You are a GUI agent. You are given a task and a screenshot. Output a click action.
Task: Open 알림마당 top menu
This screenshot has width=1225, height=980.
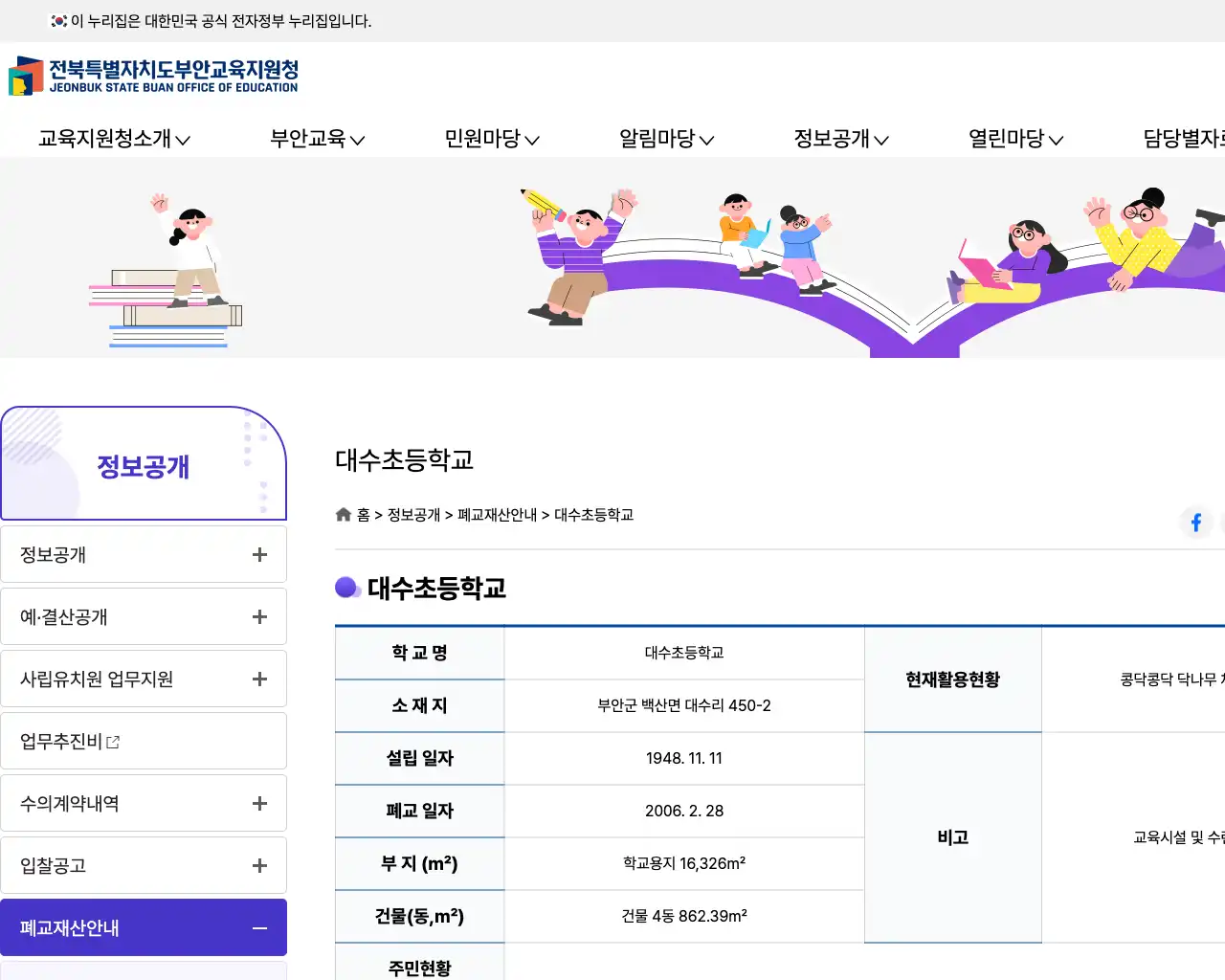666,139
